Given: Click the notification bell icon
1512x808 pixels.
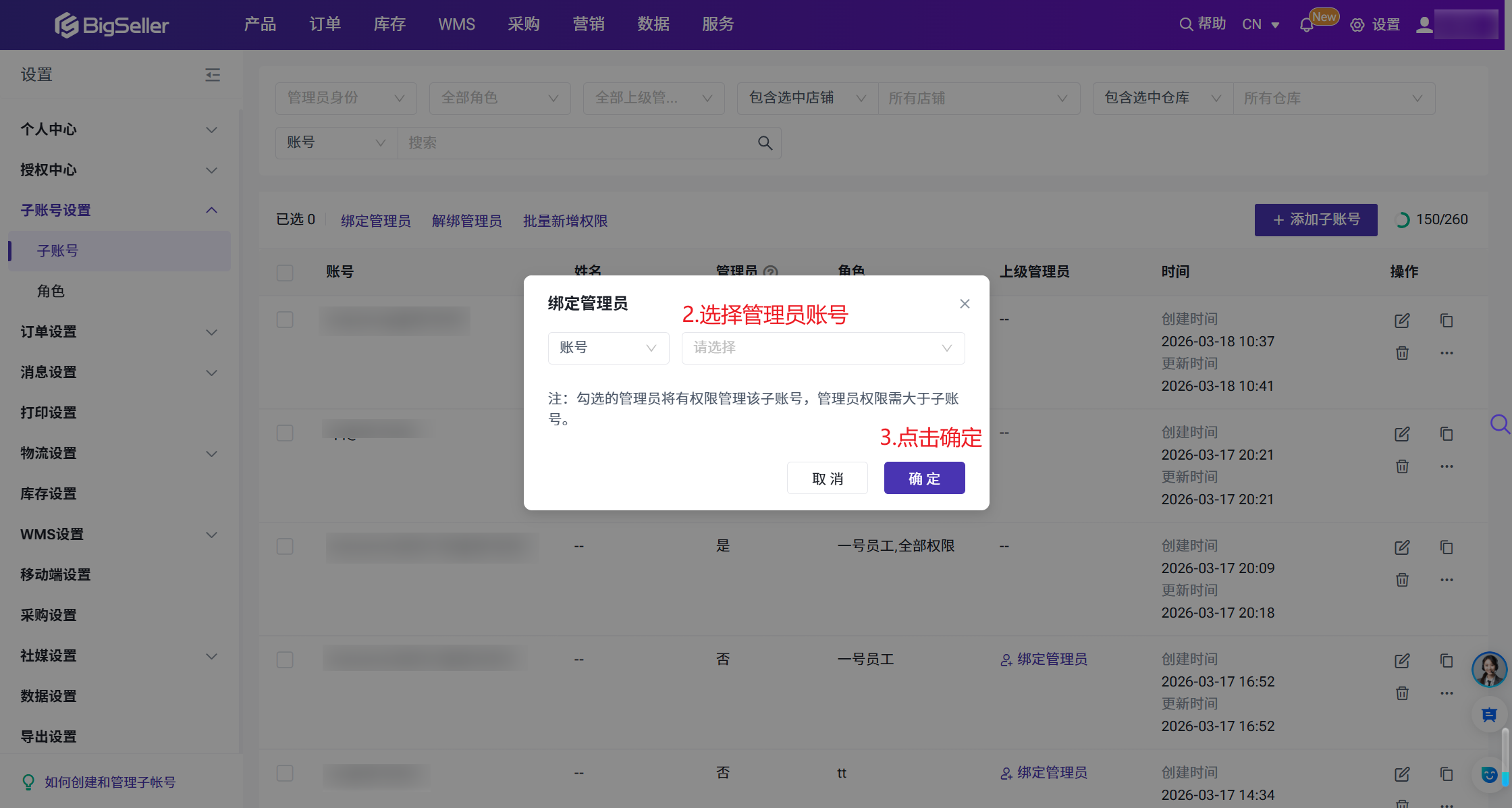Looking at the screenshot, I should [x=1306, y=26].
